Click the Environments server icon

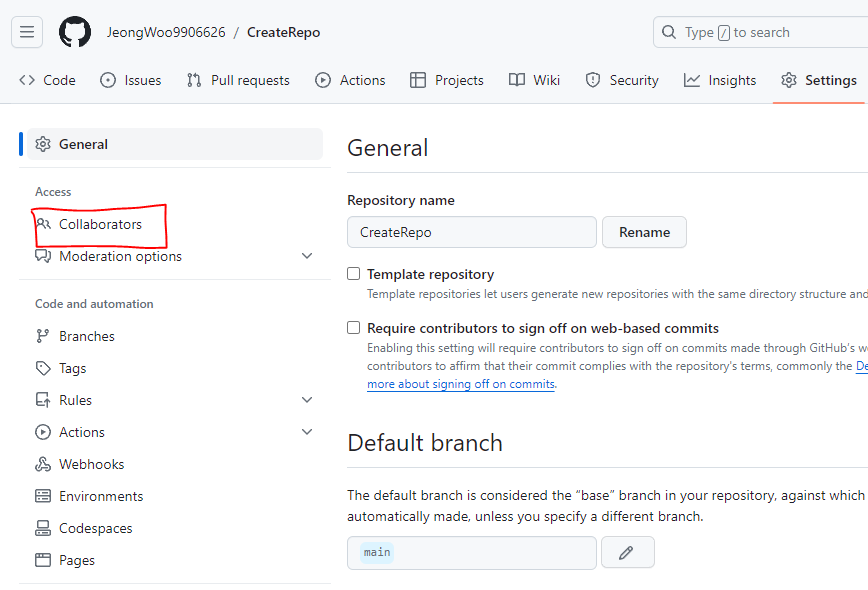(x=43, y=496)
